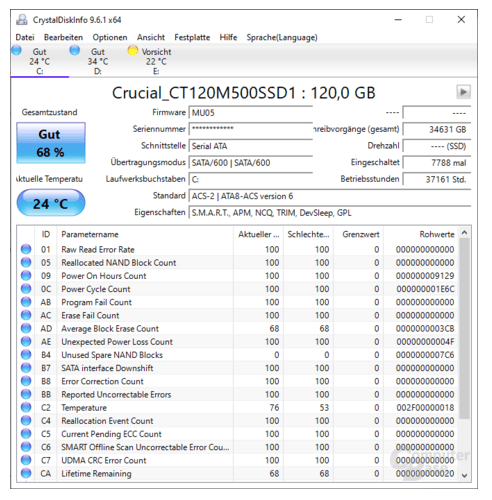Click the Firmware field MU05
This screenshot has height=500, width=492.
pyautogui.click(x=251, y=113)
